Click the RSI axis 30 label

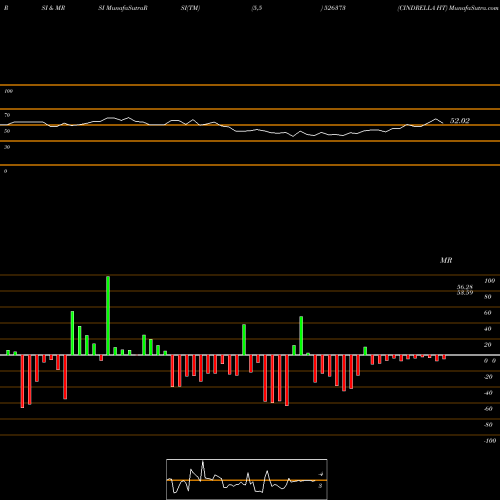[7, 147]
